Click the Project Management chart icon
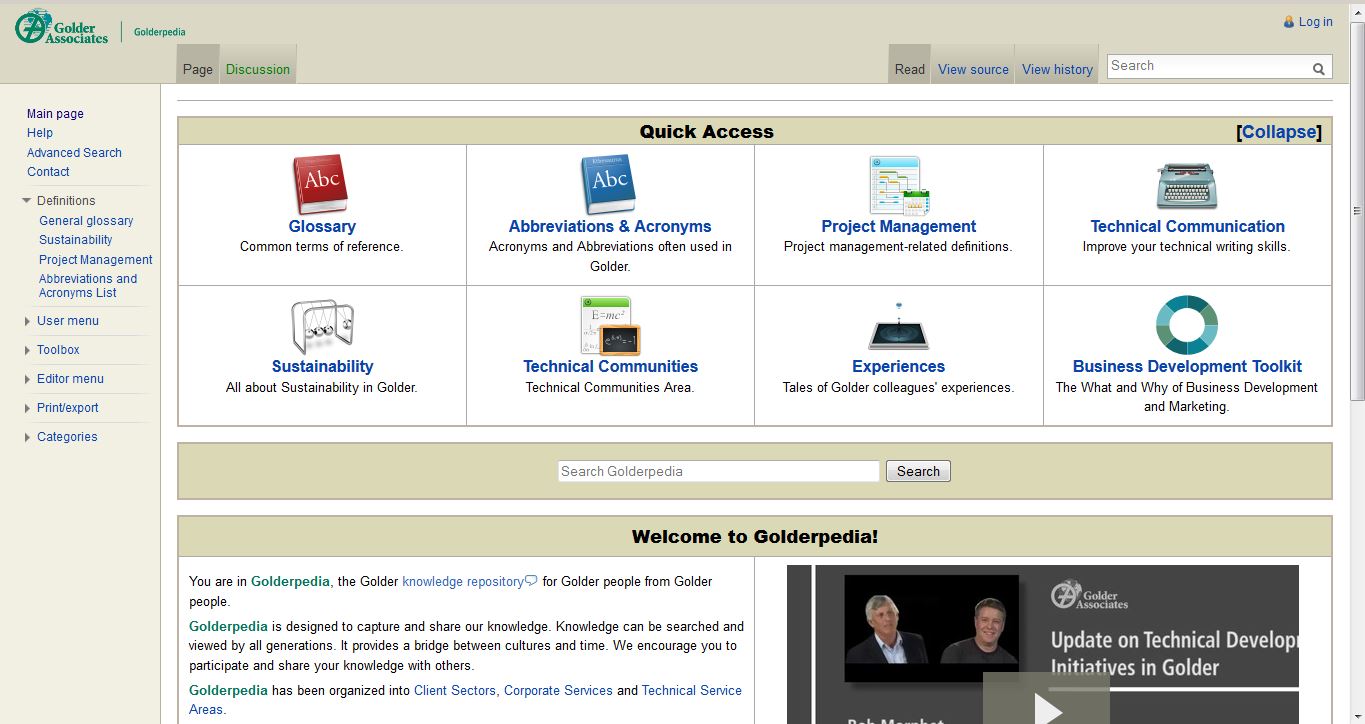The height and width of the screenshot is (724, 1365). point(898,186)
